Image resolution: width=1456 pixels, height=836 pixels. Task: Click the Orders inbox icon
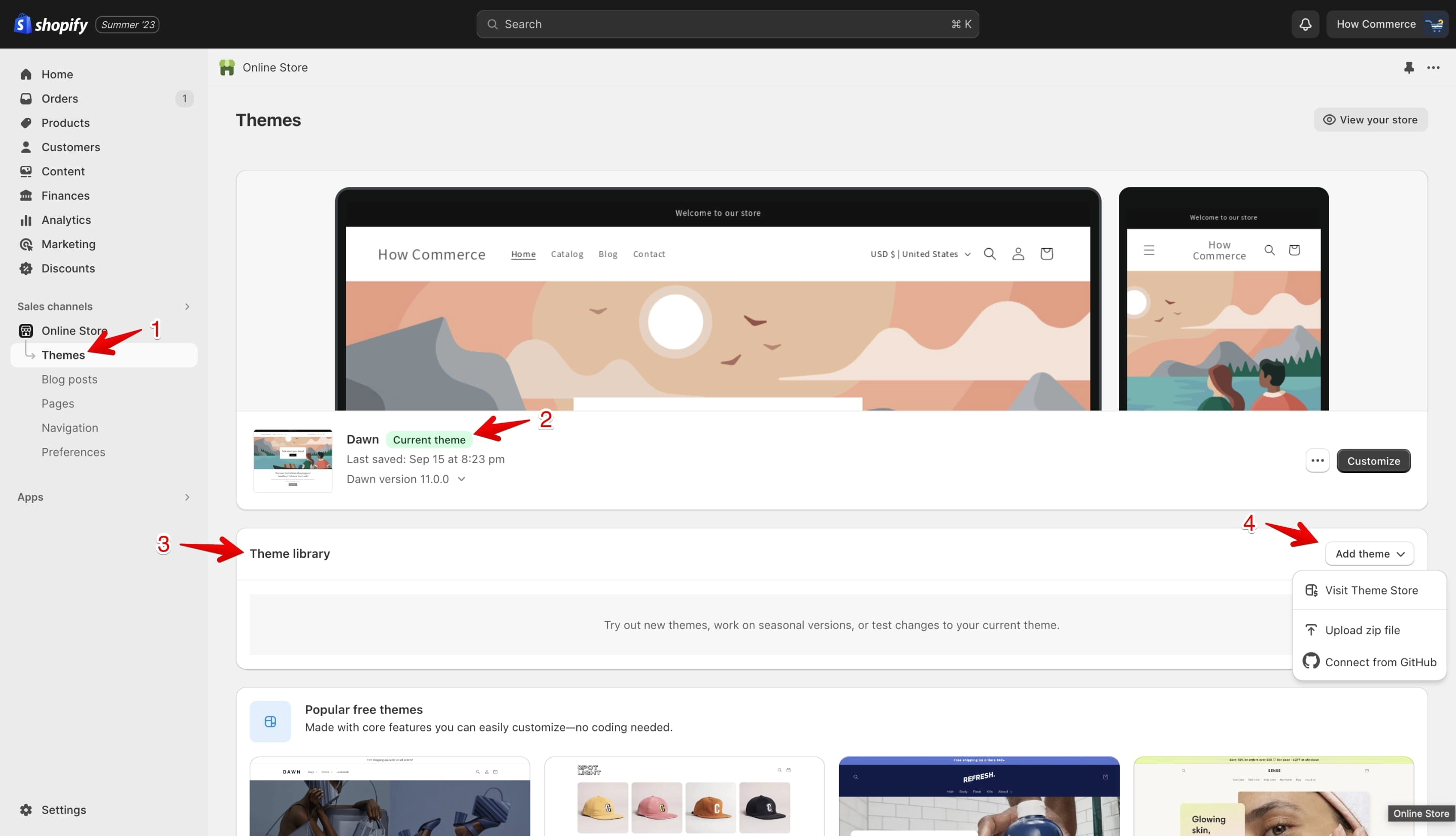coord(26,98)
